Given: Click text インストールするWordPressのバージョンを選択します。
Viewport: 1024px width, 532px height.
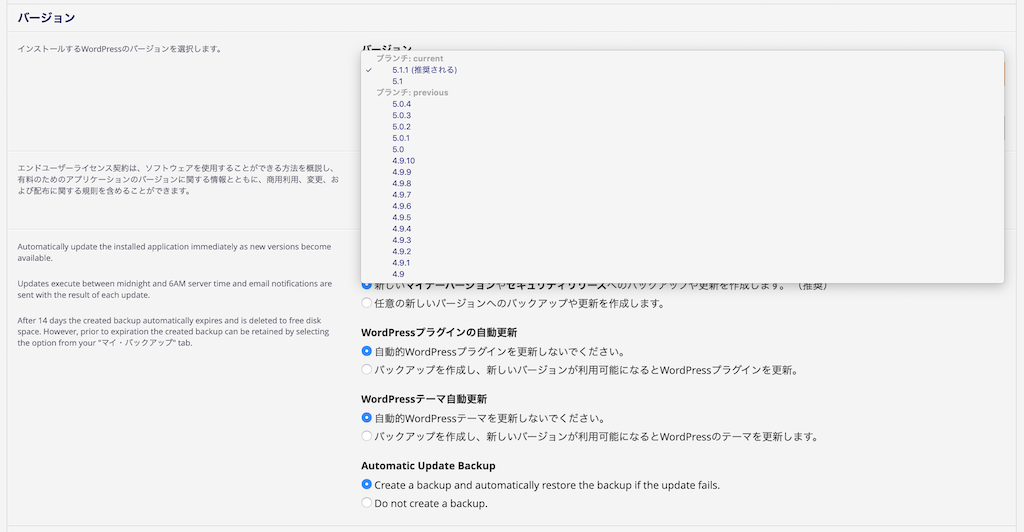Looking at the screenshot, I should (120, 49).
